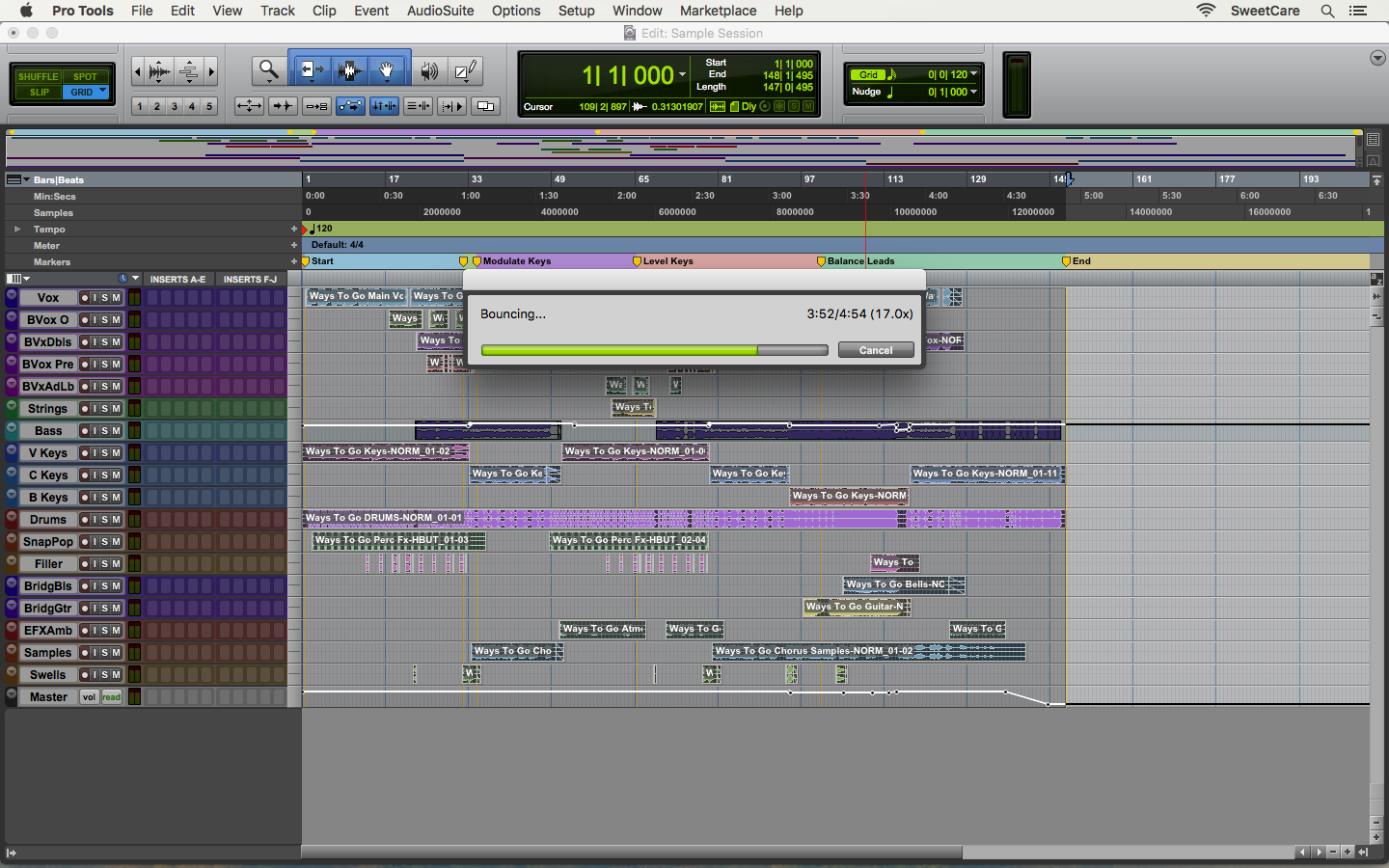Cancel the bounce in progress

click(876, 350)
